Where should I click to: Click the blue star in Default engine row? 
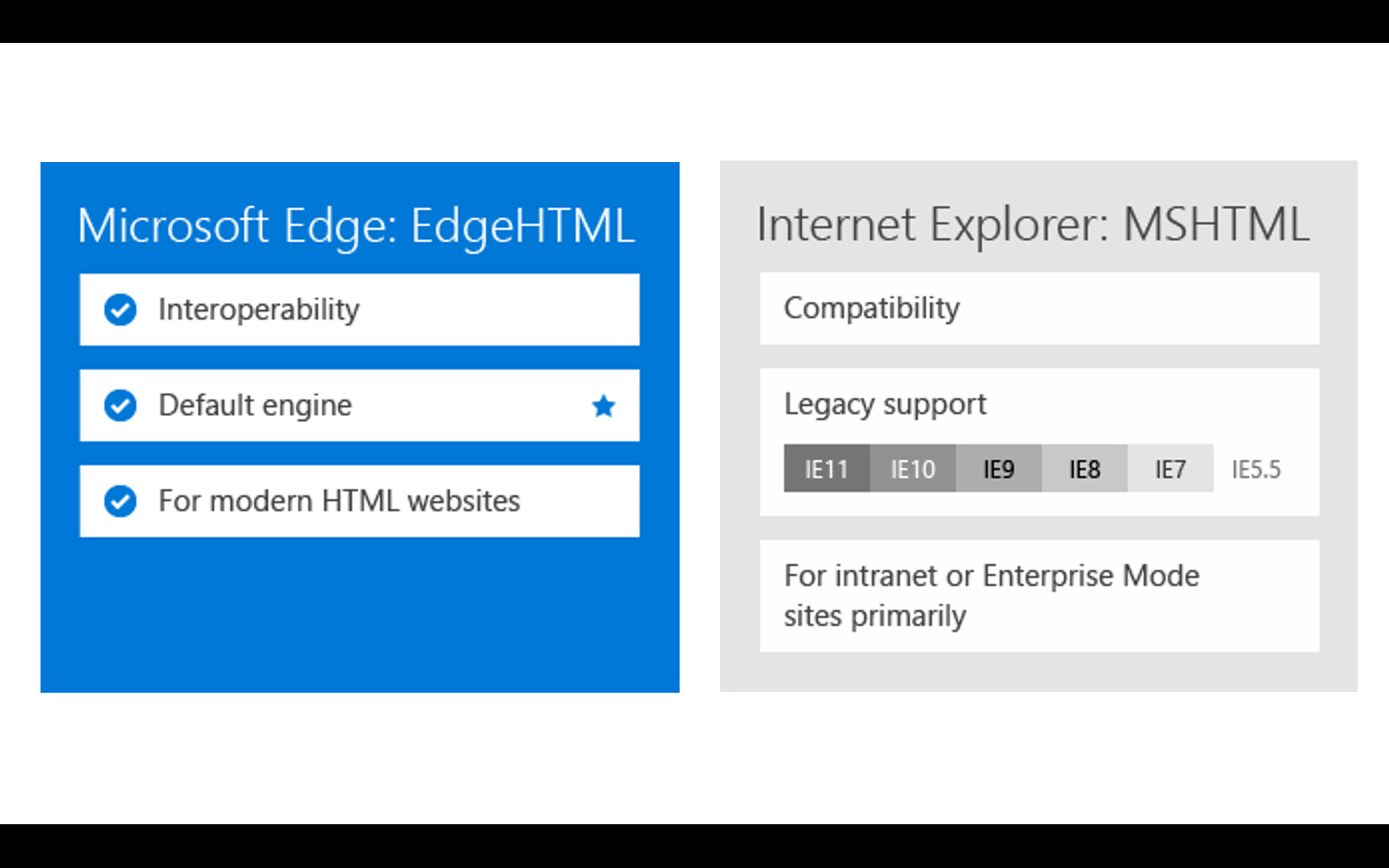604,406
